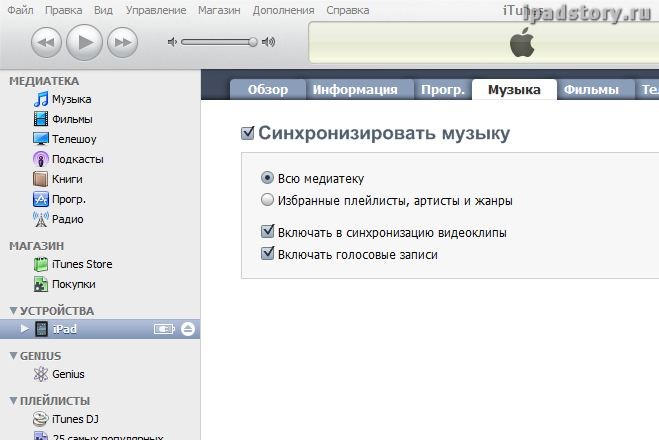Viewport: 659px width, 440px height.
Task: Switch to the Прогр. tab
Action: (443, 90)
